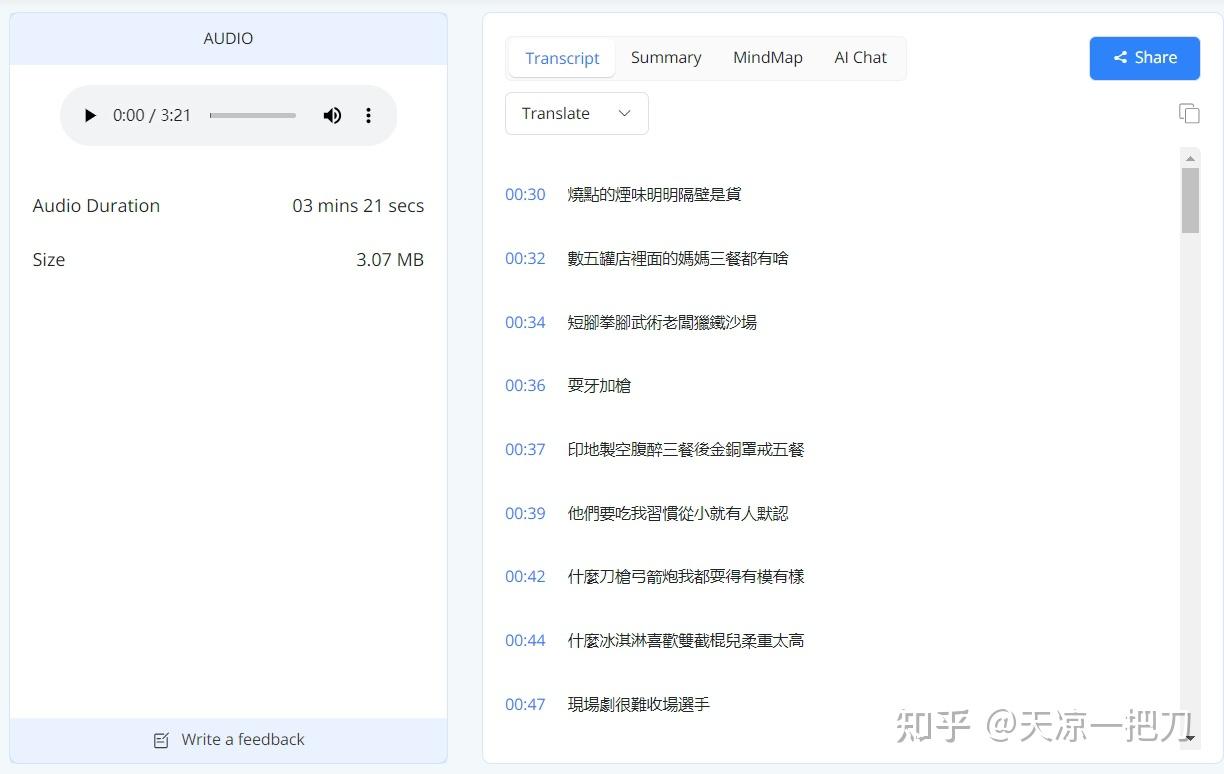
Task: Copy the transcript with the copy icon
Action: [x=1189, y=113]
